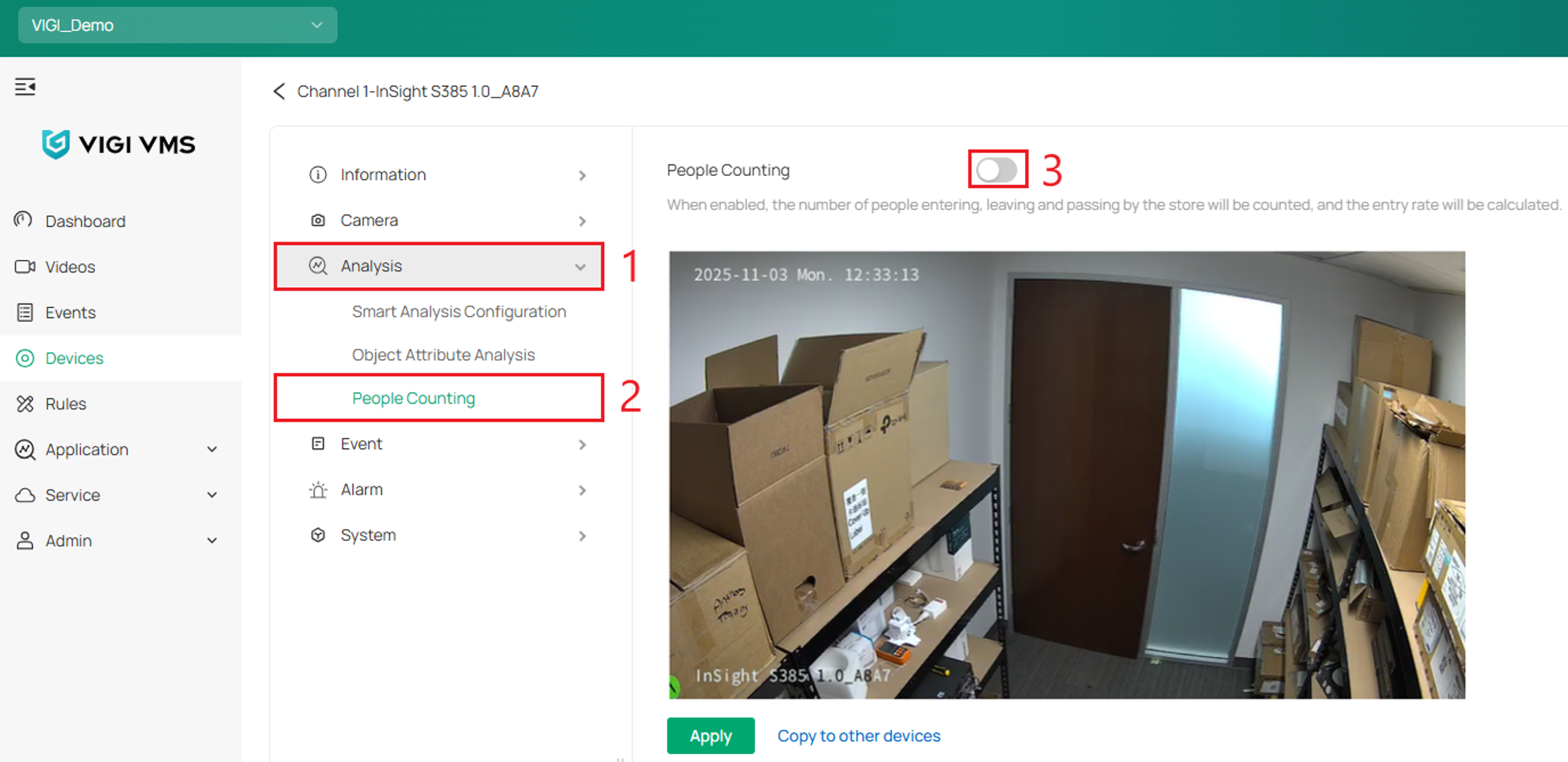Click the Devices circular icon
Image resolution: width=1568 pixels, height=762 pixels.
[25, 358]
